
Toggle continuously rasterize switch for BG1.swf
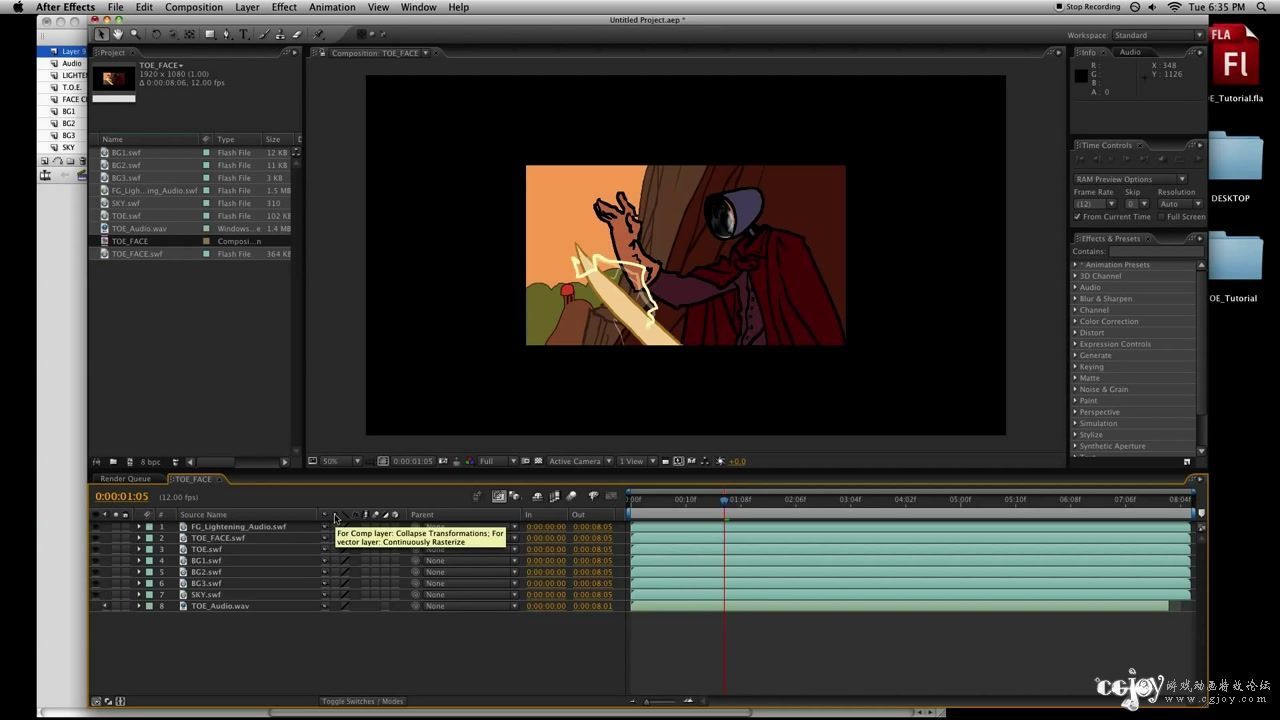[x=334, y=561]
